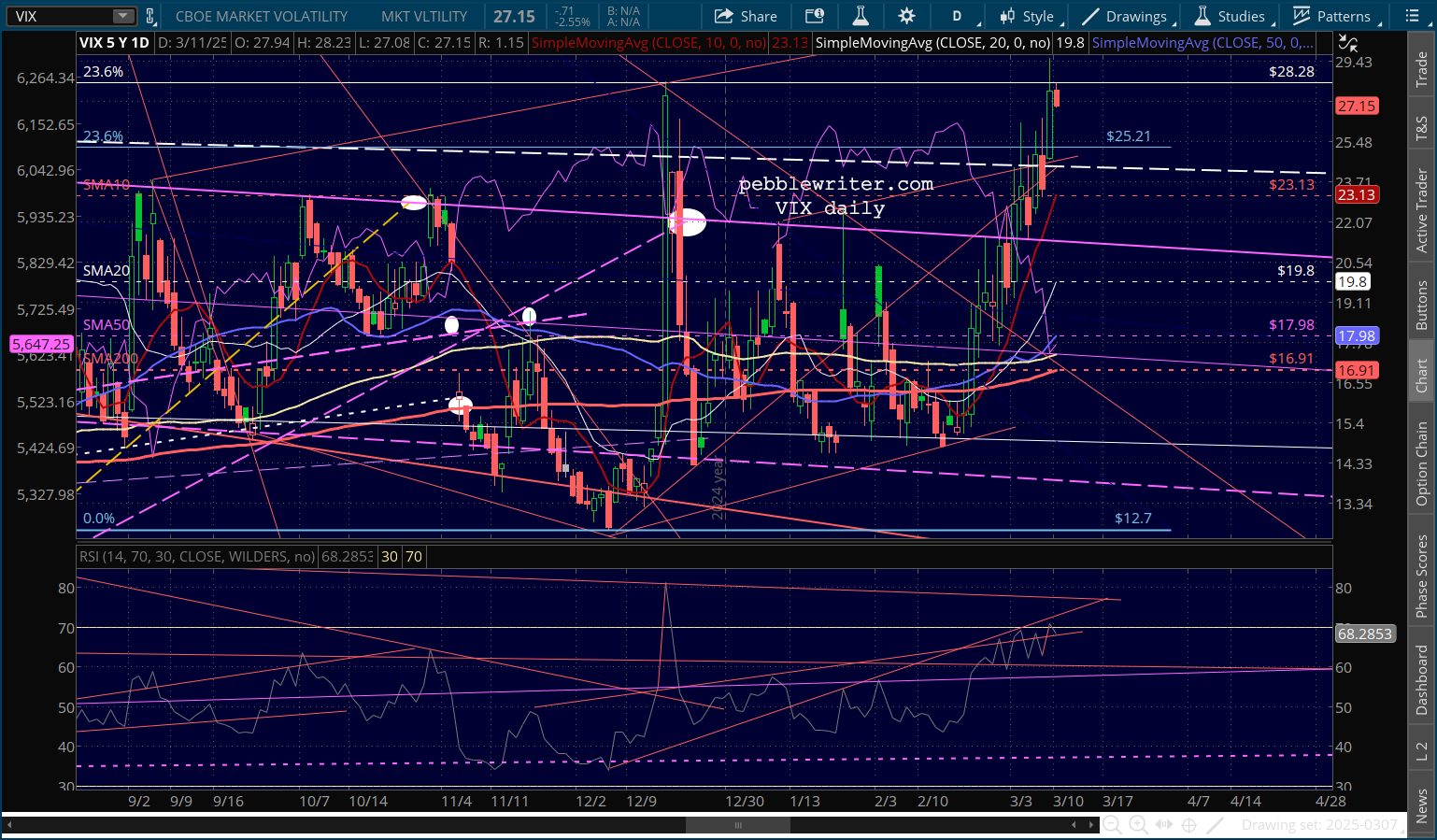
Task: Activate the crosshair cursor icon
Action: tap(1188, 825)
